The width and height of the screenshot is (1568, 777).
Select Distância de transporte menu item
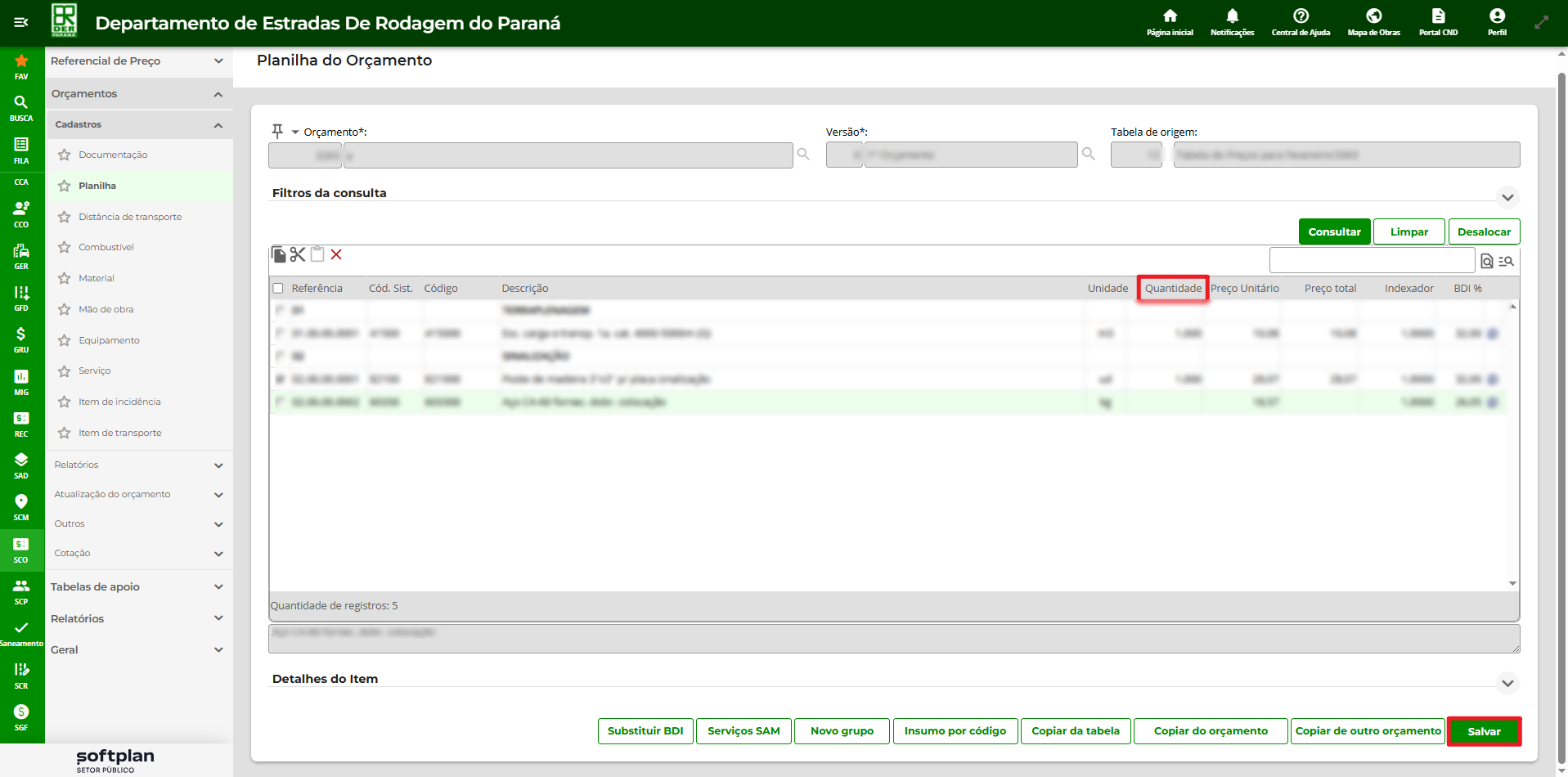tap(130, 217)
